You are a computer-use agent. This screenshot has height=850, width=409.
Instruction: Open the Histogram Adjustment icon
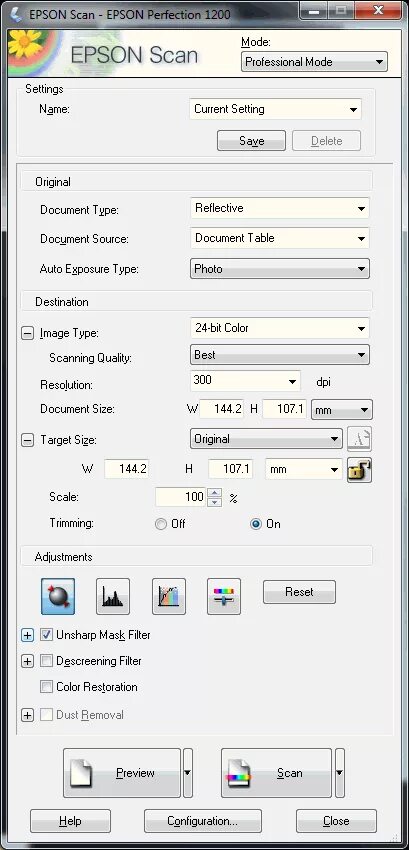113,596
